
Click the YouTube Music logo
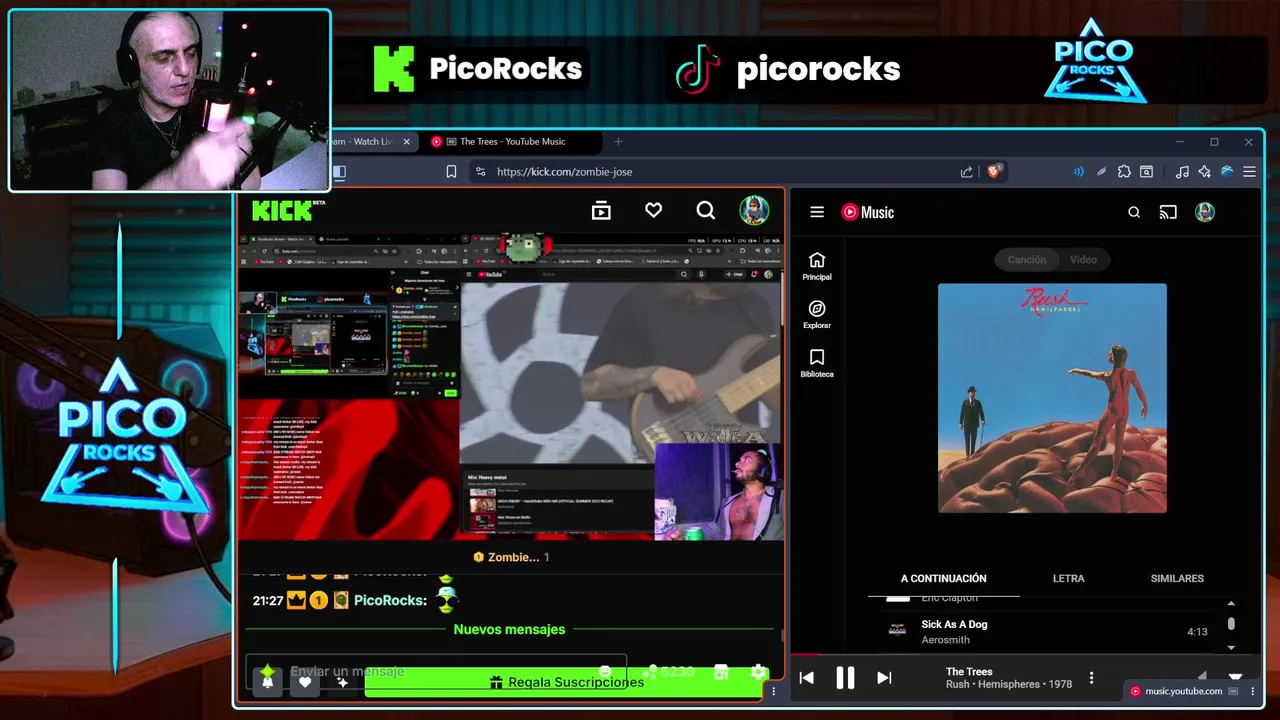point(867,212)
